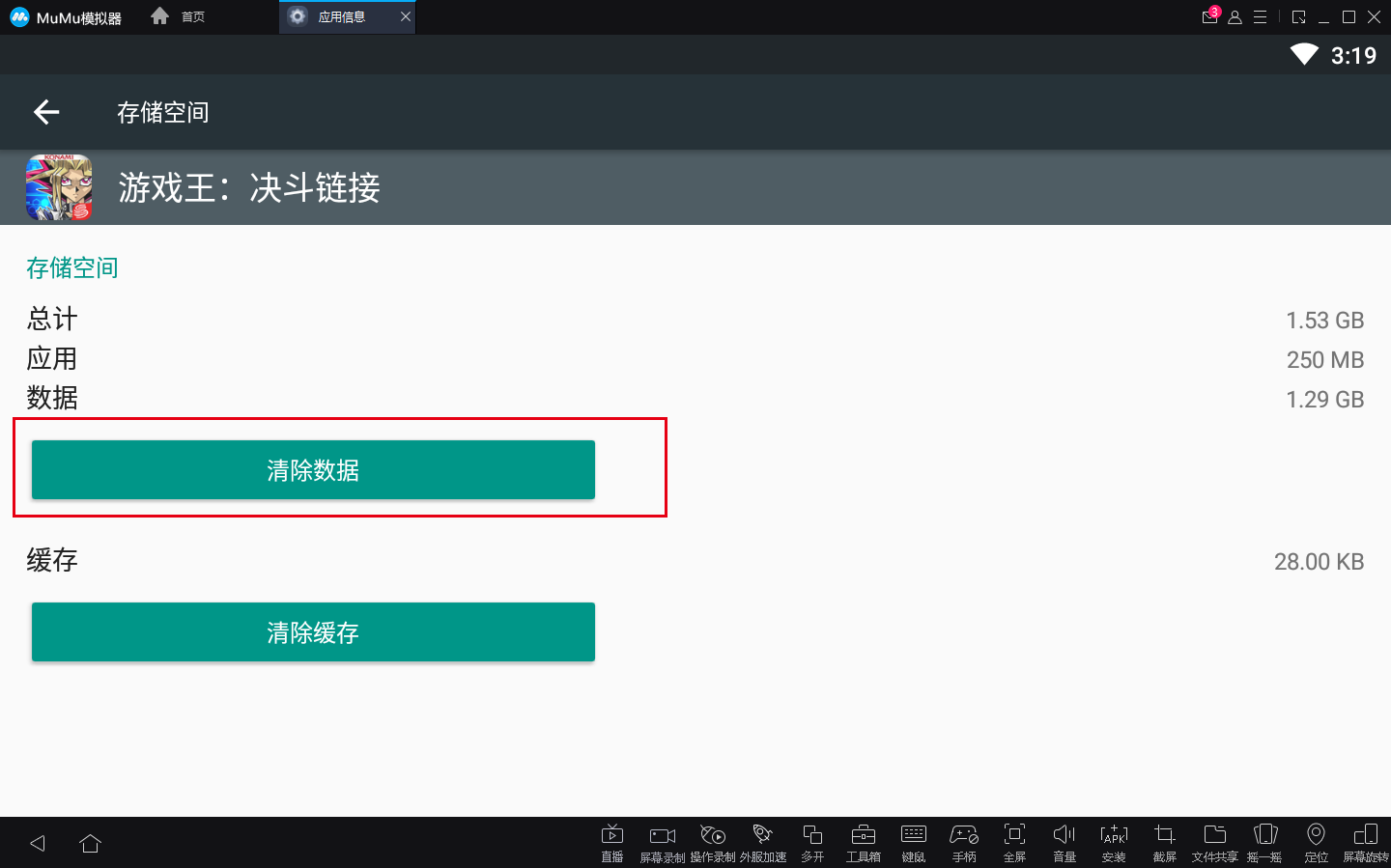
Task: Open the user account icon
Action: (1235, 17)
